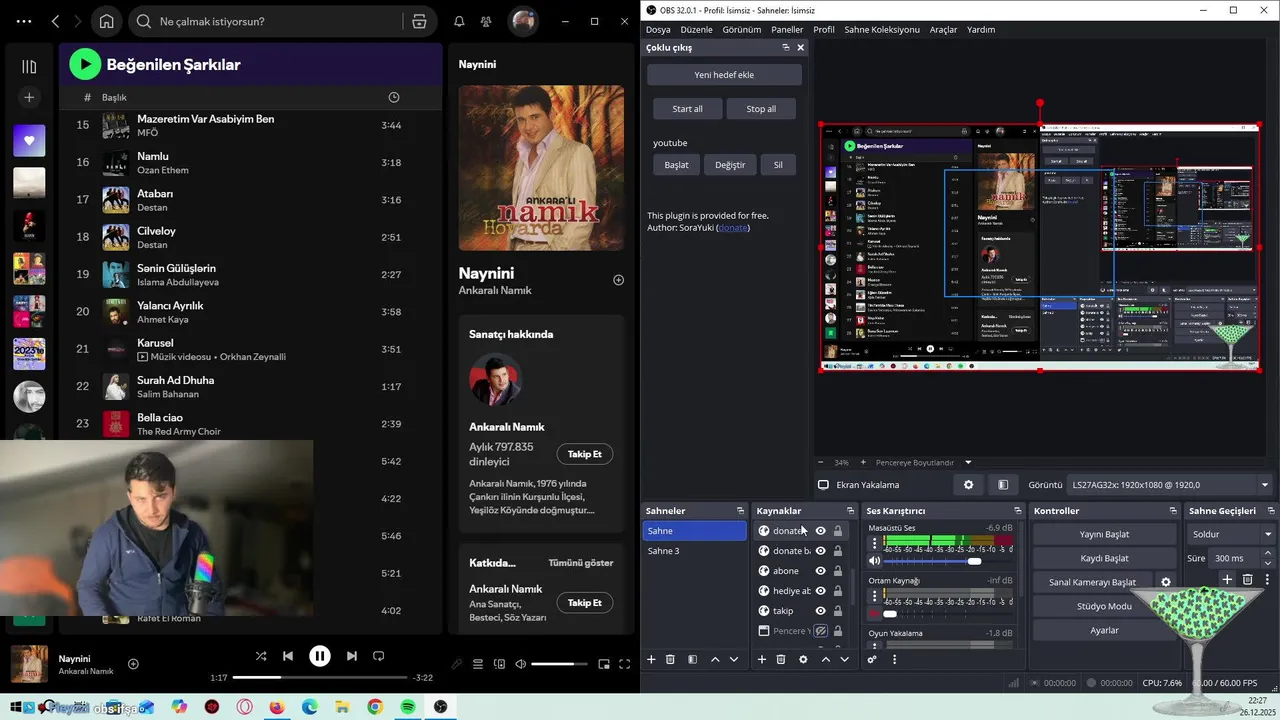Open Spotify friend activity icon
Screen dimensions: 1280x720
486,21
